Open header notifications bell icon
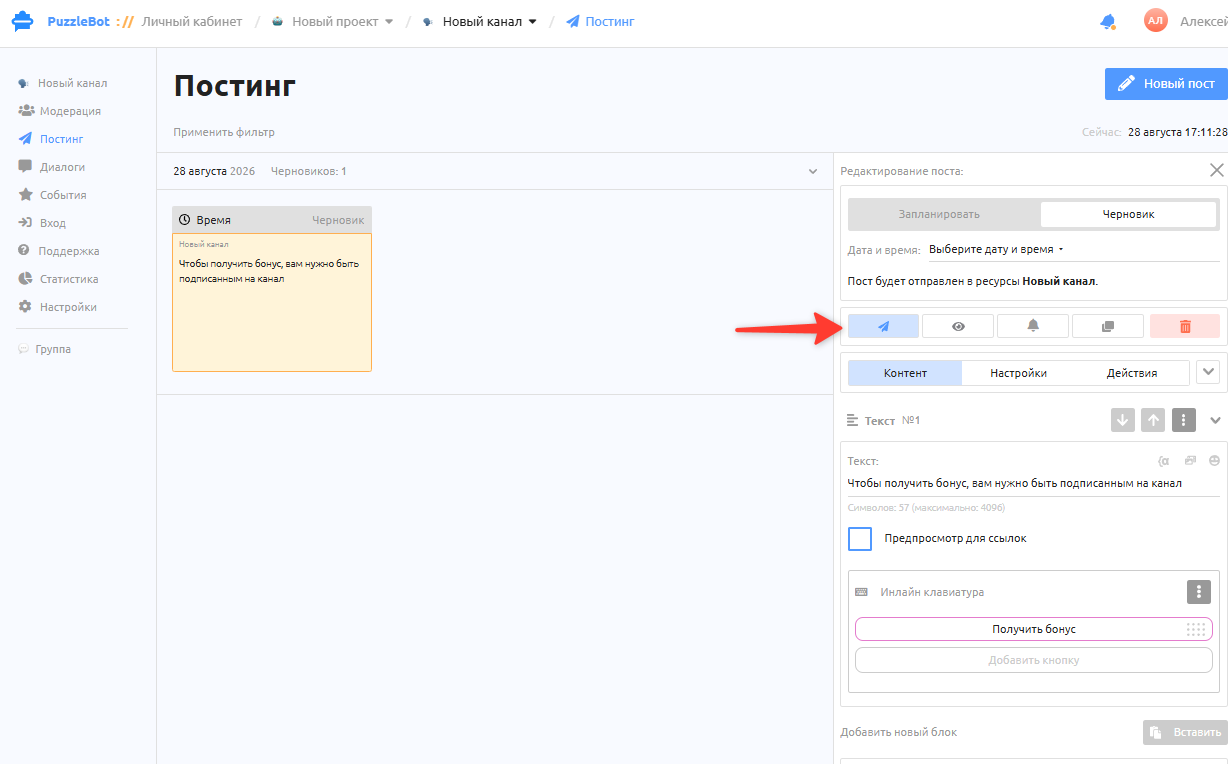Viewport: 1228px width, 764px height. 1107,21
